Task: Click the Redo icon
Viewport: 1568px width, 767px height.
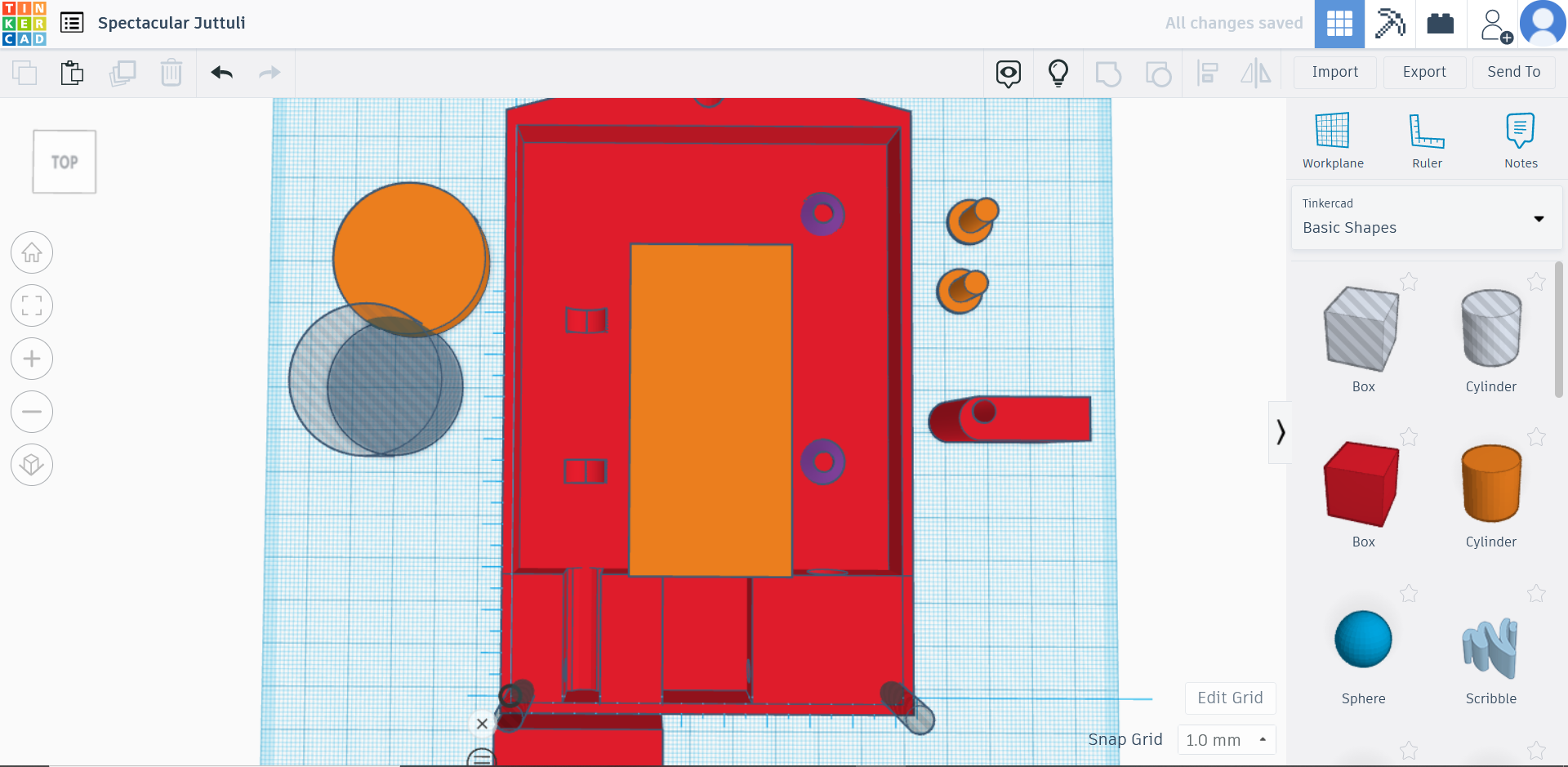Action: pos(269,73)
